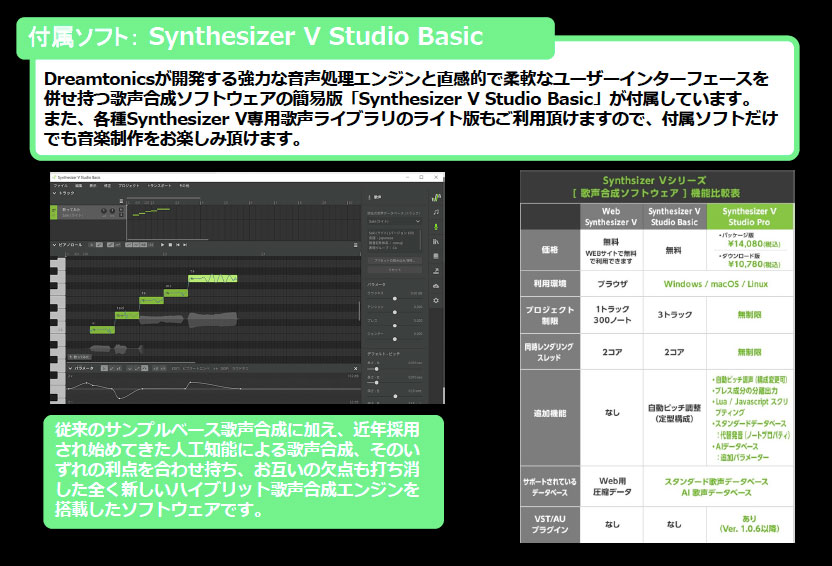Screen dimensions: 832x566
Task: Click the リセット button in voice panel
Action: pos(394,269)
